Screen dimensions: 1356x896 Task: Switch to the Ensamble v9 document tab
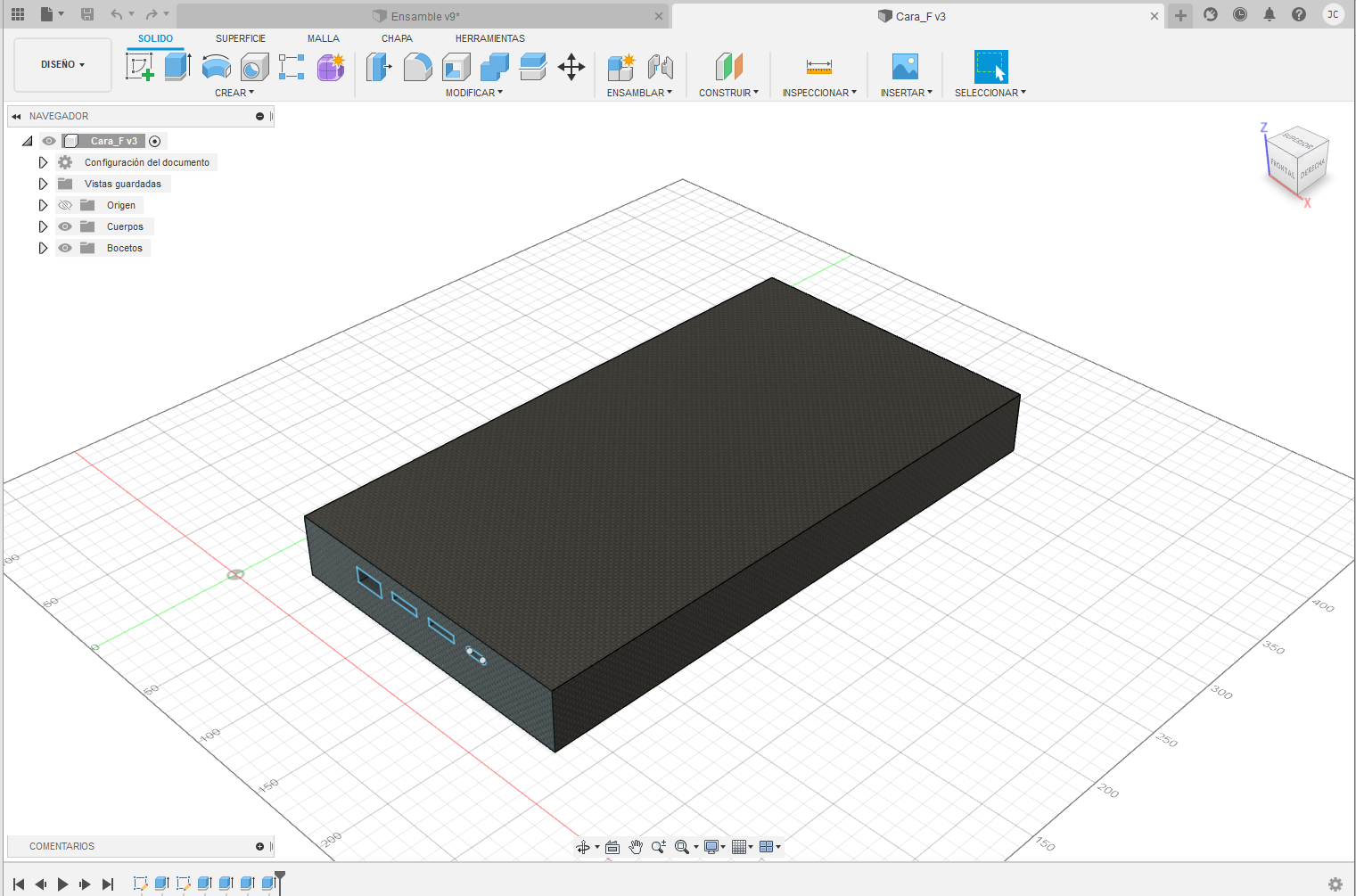pos(424,16)
